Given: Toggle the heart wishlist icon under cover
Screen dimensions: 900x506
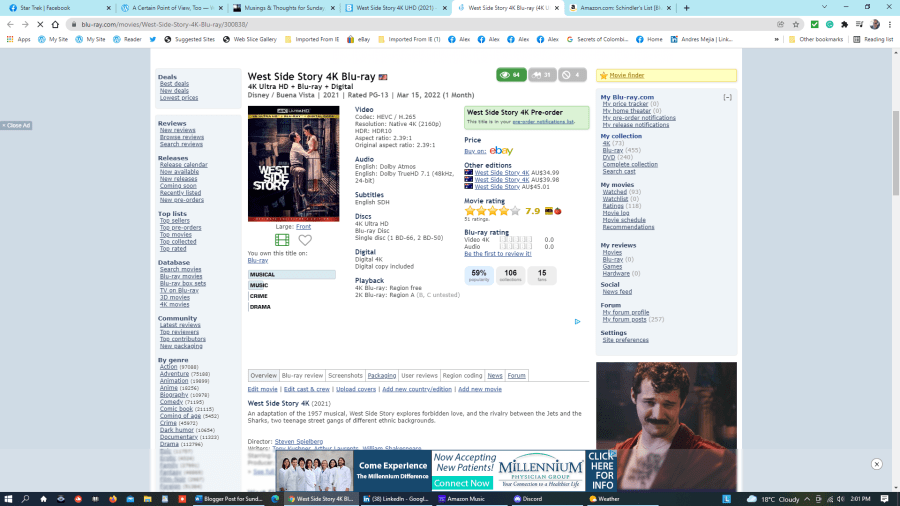Looking at the screenshot, I should [x=305, y=240].
